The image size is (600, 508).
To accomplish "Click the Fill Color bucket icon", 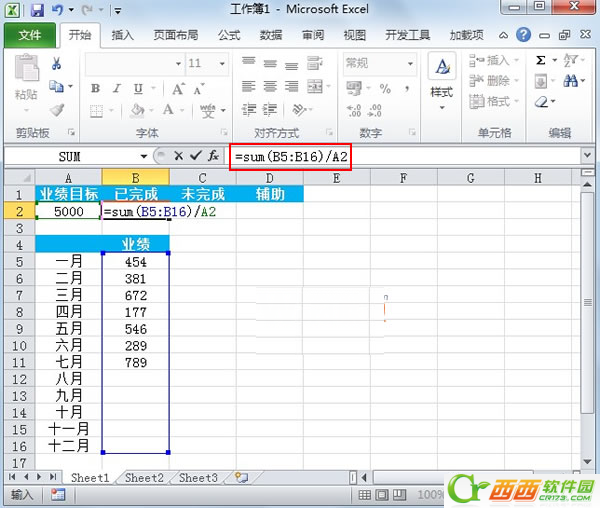I will point(137,111).
